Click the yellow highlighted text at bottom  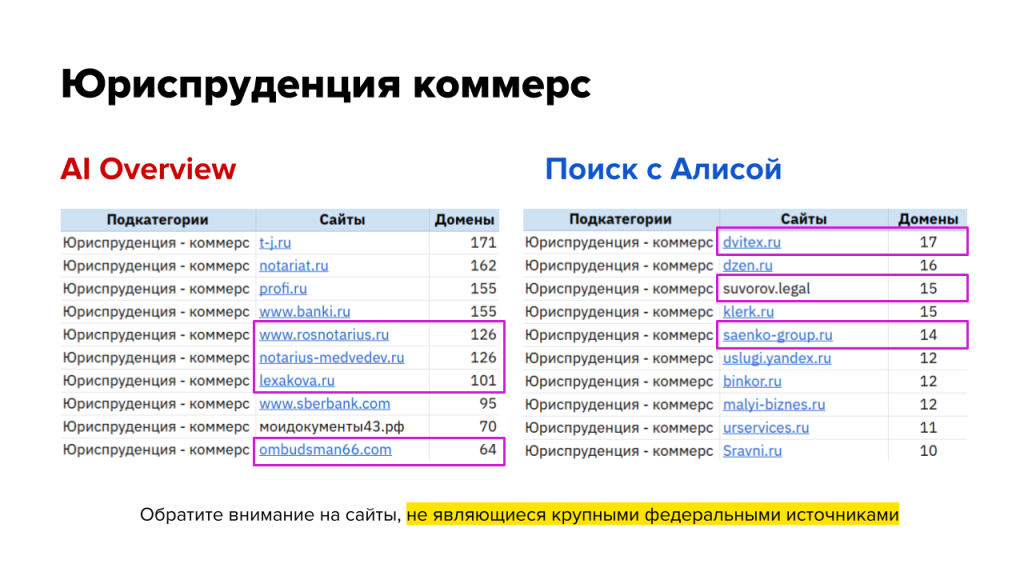point(652,516)
